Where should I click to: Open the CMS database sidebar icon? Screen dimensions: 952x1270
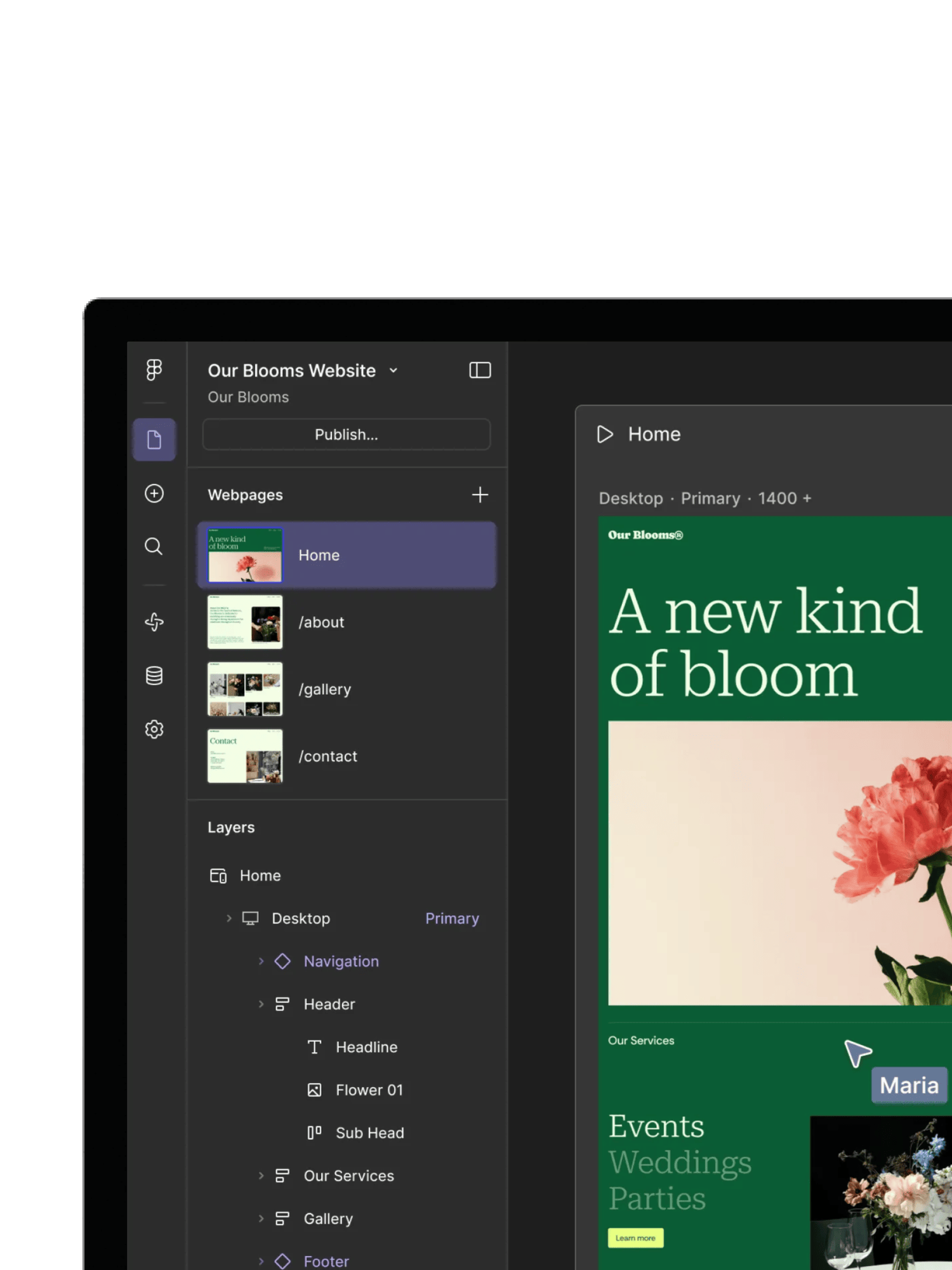coord(154,676)
